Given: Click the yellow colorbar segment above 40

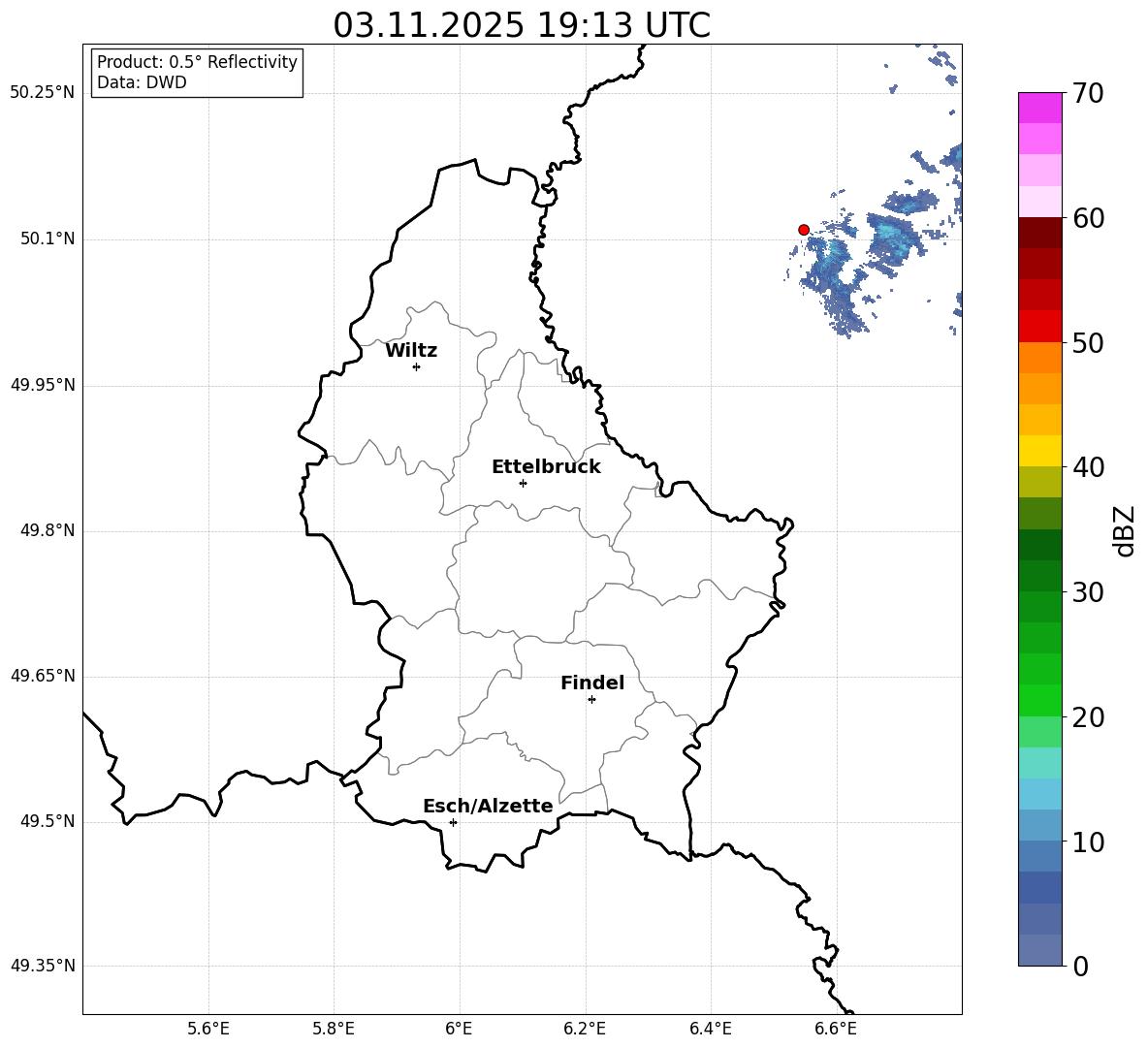Looking at the screenshot, I should coord(1039,451).
